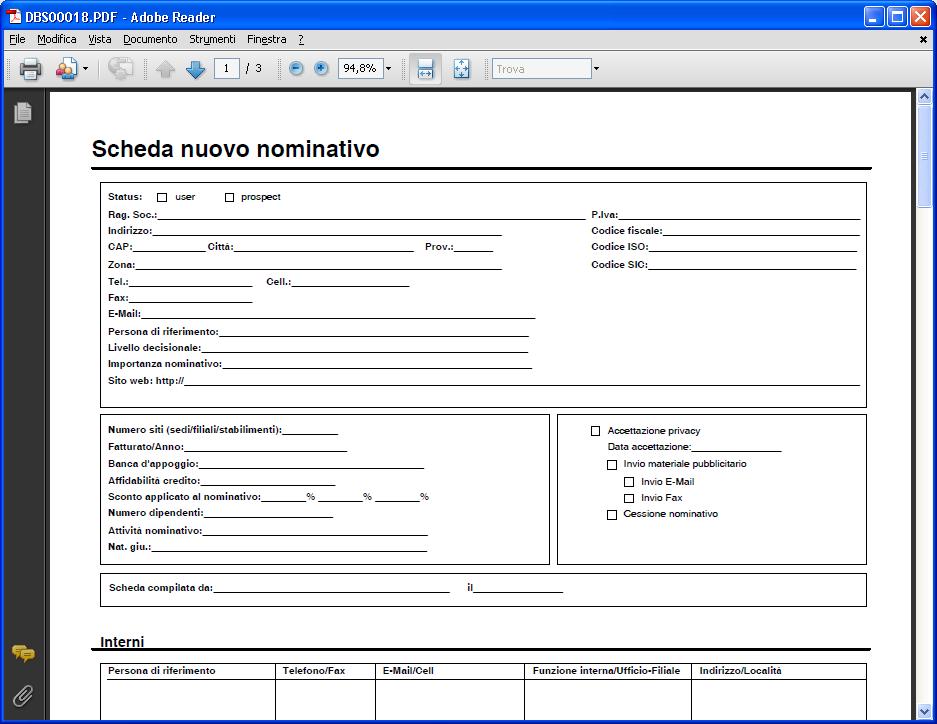Select the fit full page icon
This screenshot has height=724, width=937.
point(461,69)
